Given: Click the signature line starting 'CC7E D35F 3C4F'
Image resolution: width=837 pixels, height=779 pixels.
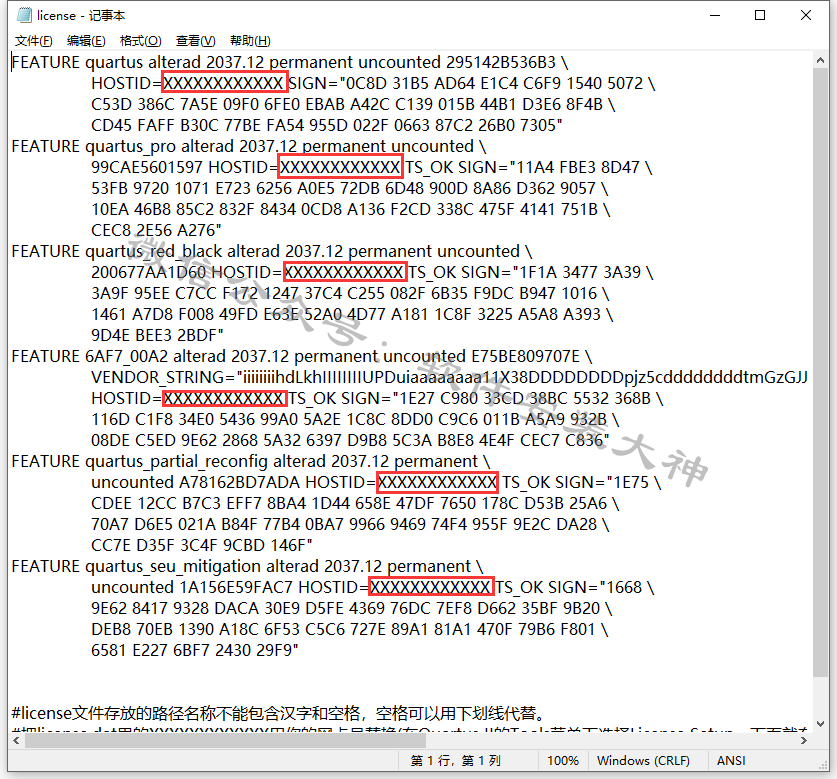Looking at the screenshot, I should [x=202, y=545].
